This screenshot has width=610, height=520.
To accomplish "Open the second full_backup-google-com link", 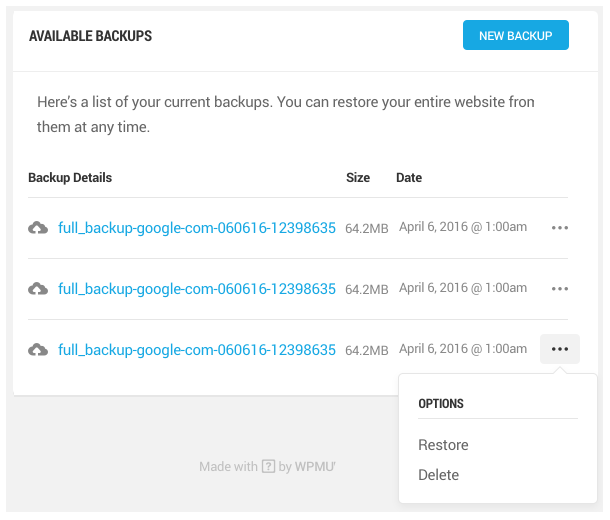I will point(197,289).
